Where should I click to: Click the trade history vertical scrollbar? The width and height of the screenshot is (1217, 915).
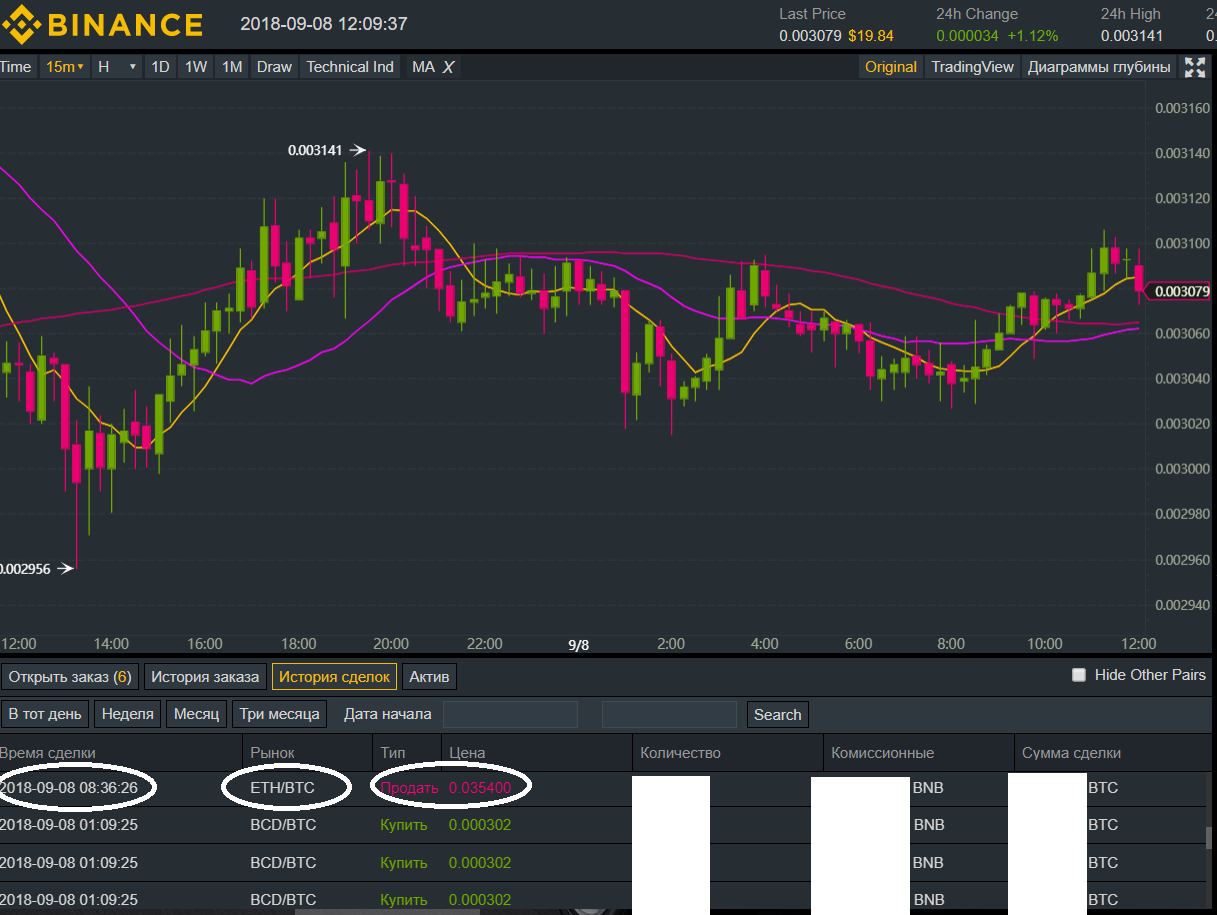pyautogui.click(x=1211, y=838)
